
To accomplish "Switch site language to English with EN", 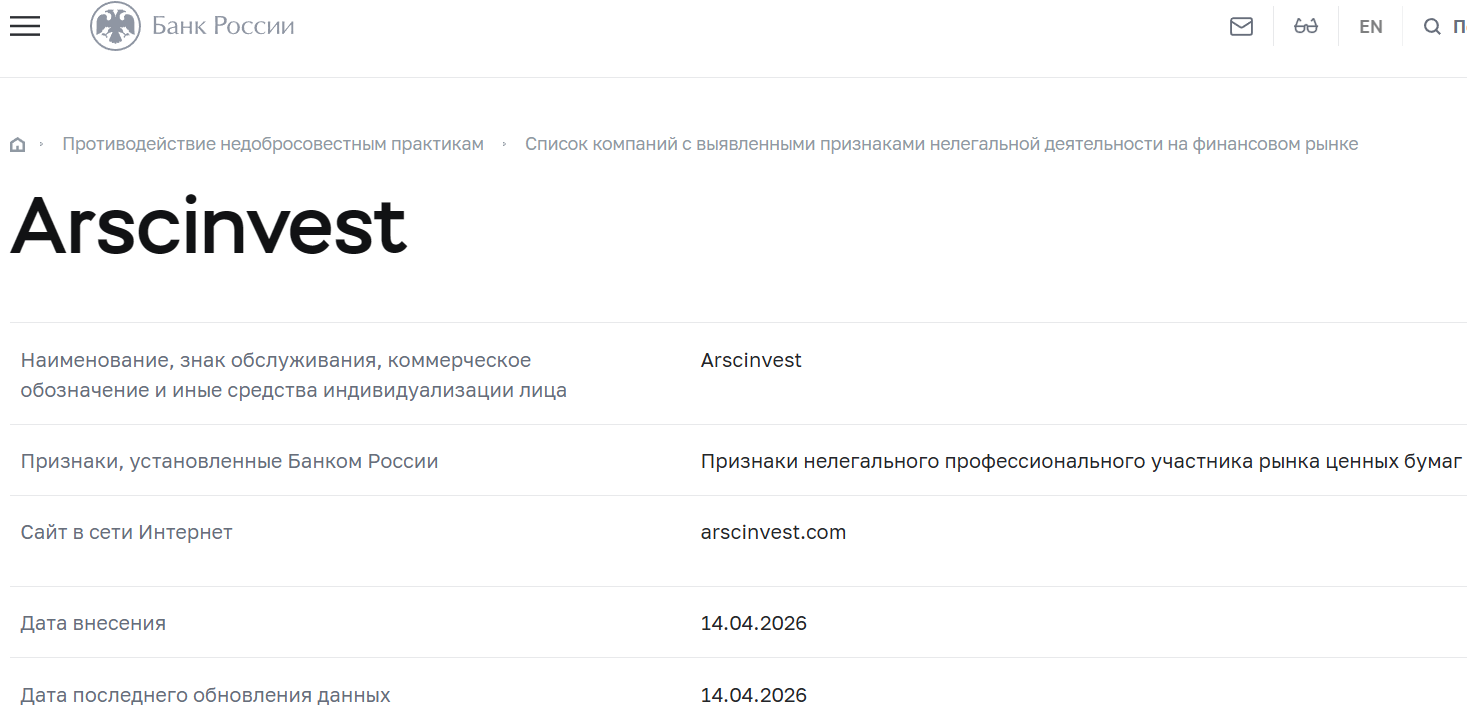I will click(x=1370, y=26).
